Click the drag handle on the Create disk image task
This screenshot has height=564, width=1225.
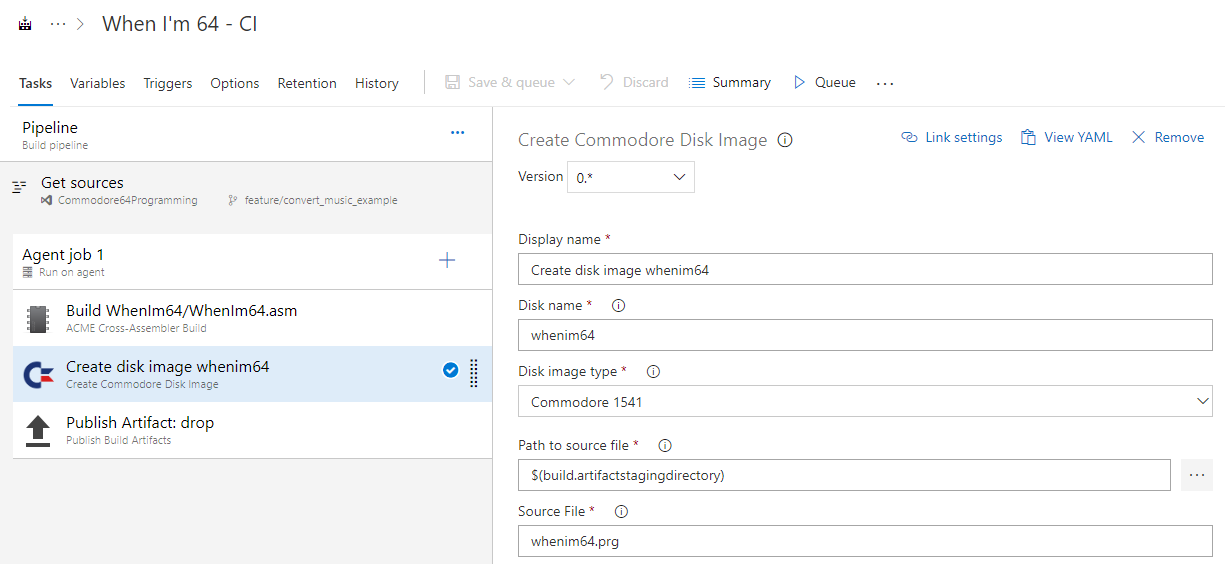tap(474, 372)
